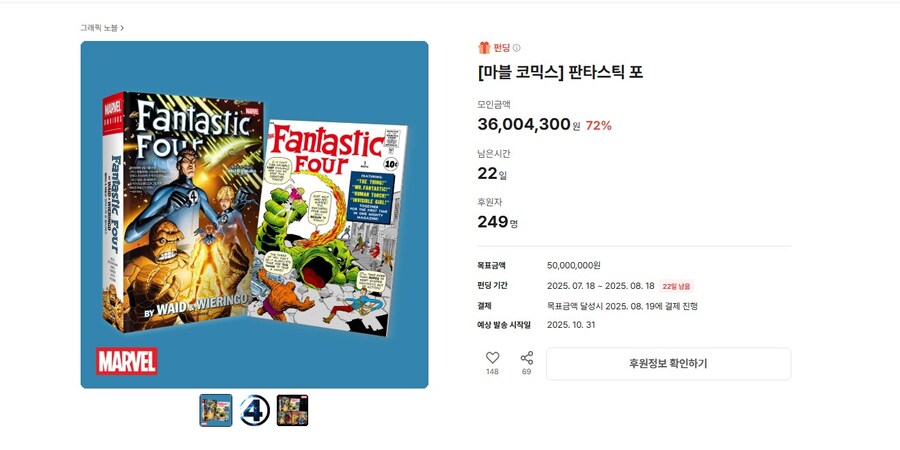Select the Fantastic Four "4" logo thumbnail
Image resolution: width=900 pixels, height=450 pixels.
254,410
